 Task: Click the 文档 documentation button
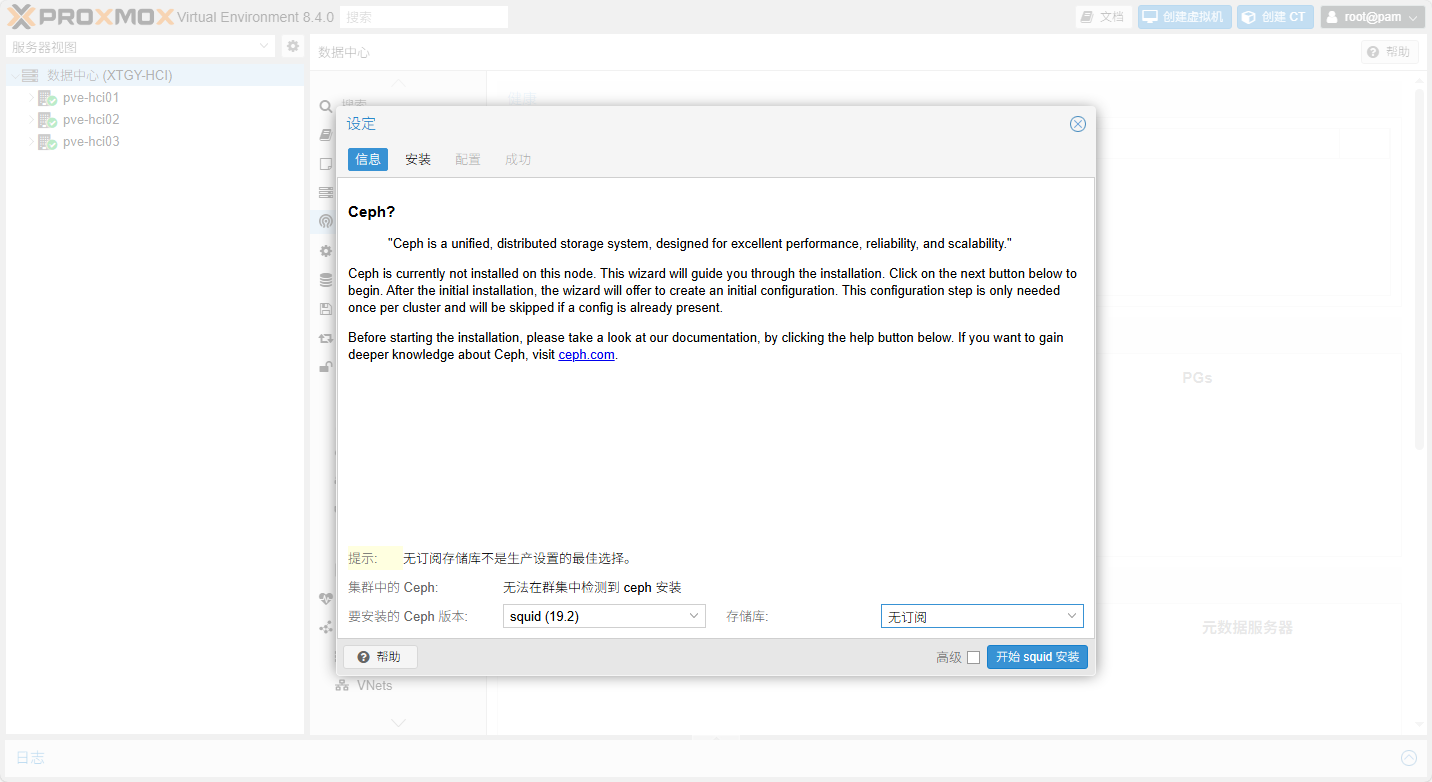[1103, 17]
